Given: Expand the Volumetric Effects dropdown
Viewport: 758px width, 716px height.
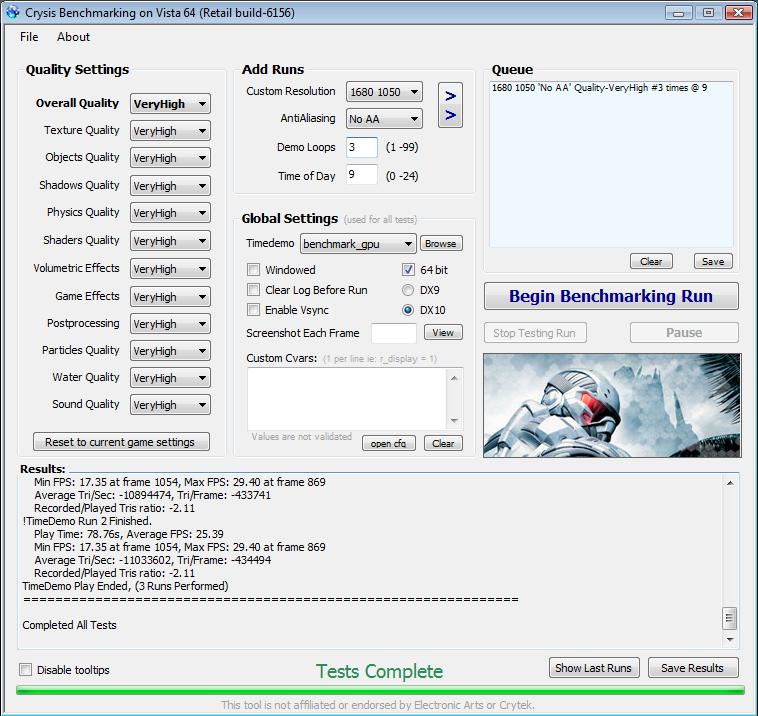Looking at the screenshot, I should click(x=170, y=269).
